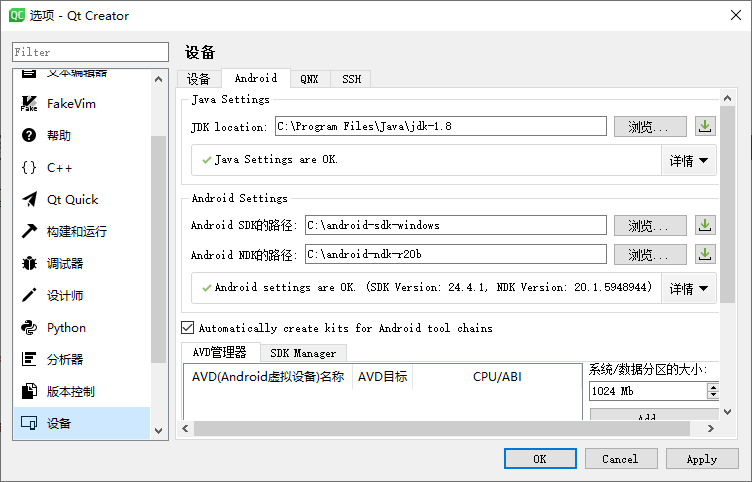This screenshot has width=752, height=482.
Task: Switch to the 设备 tab
Action: [199, 79]
